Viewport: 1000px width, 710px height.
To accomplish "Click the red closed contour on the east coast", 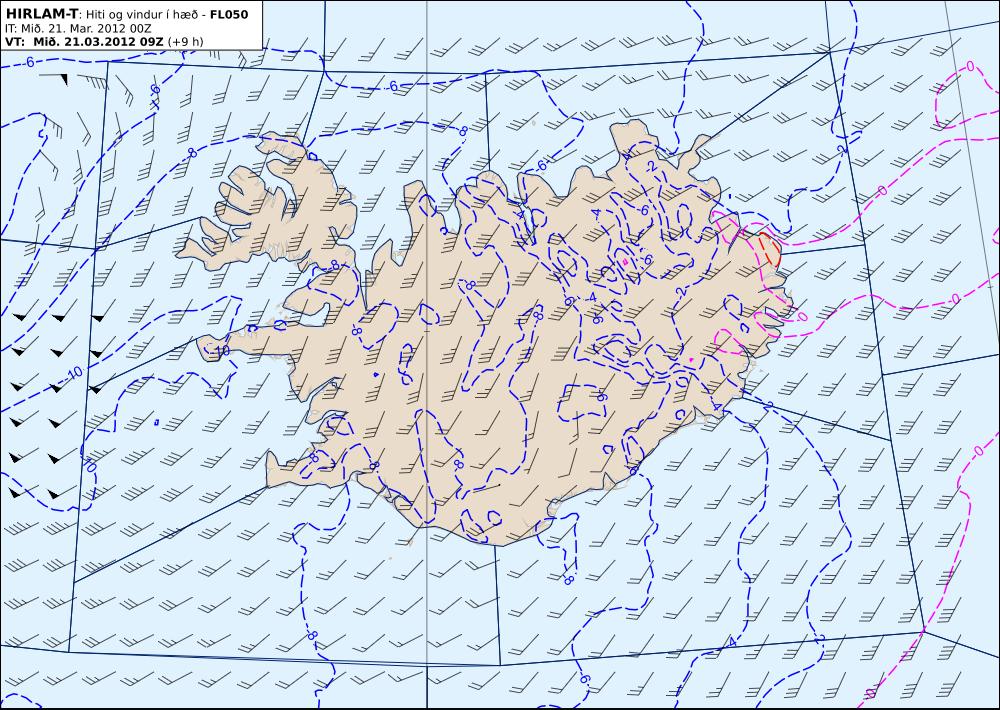I will (x=770, y=249).
